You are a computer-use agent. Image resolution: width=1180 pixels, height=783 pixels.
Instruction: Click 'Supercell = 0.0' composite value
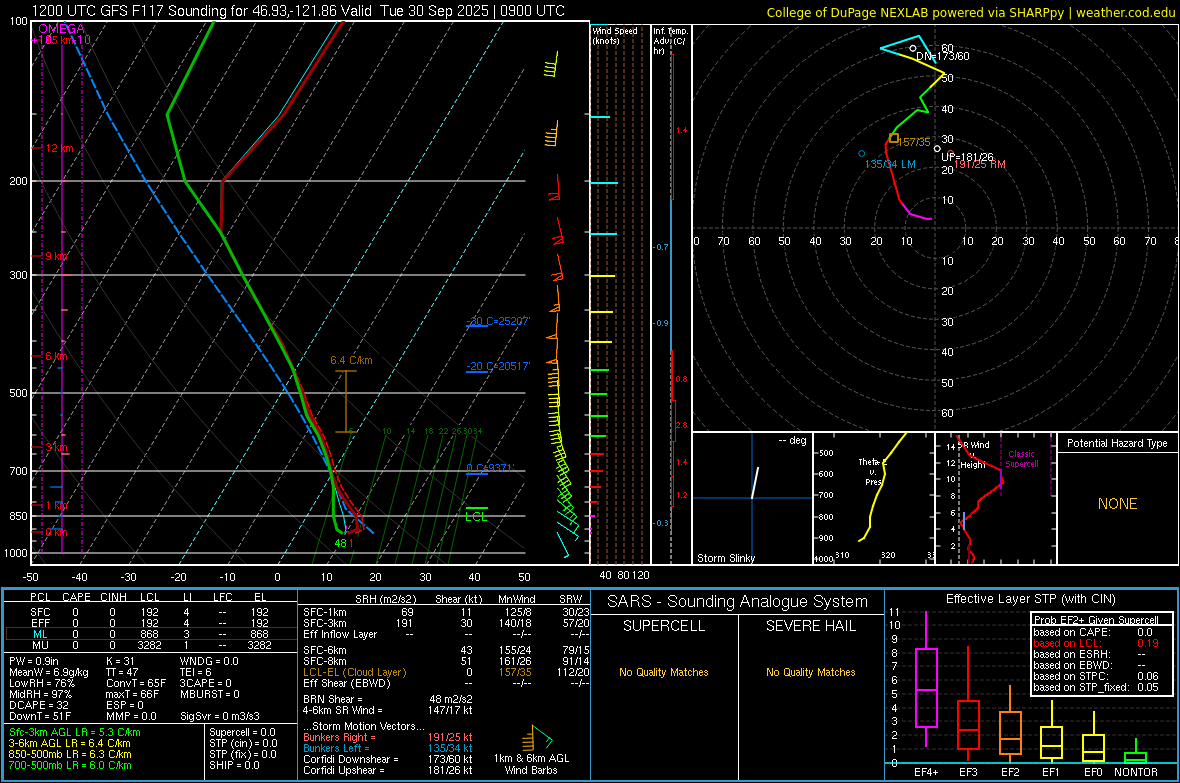(x=242, y=732)
